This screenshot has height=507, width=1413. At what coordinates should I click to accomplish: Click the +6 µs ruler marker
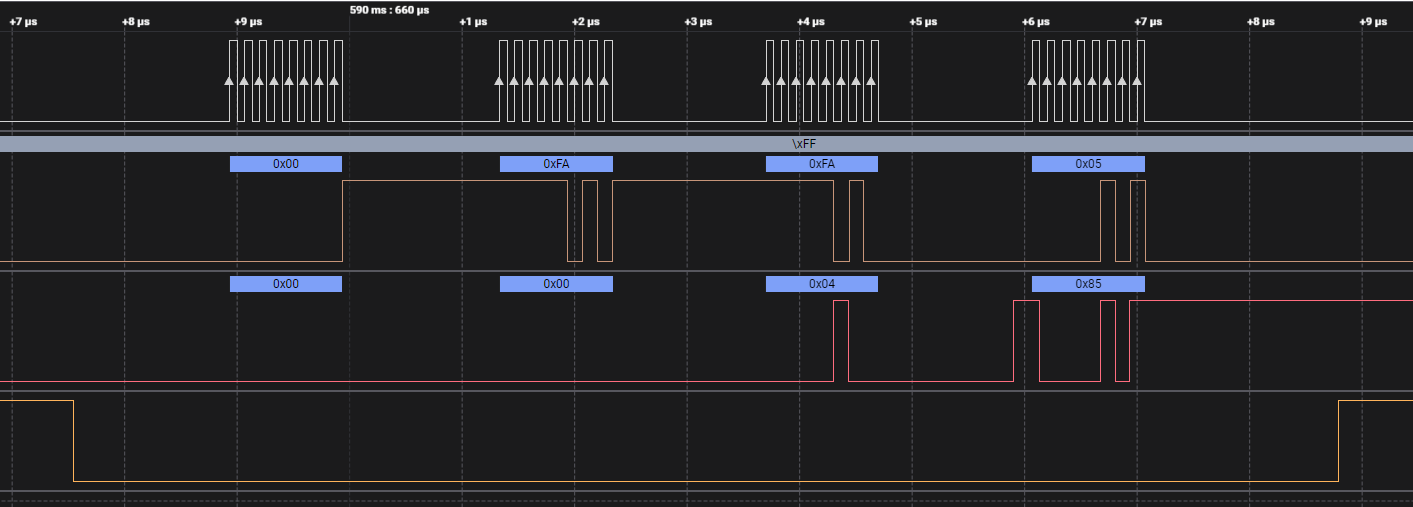tap(1036, 22)
